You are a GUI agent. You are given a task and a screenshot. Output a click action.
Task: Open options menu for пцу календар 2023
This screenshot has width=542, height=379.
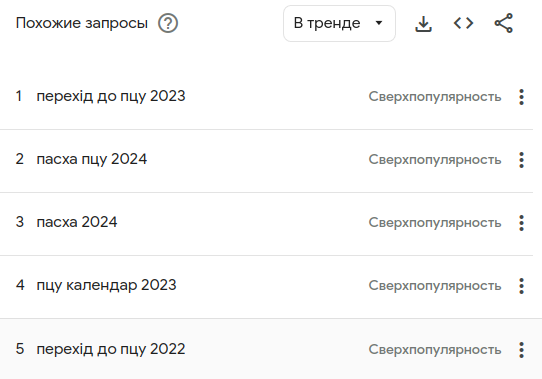pos(521,286)
